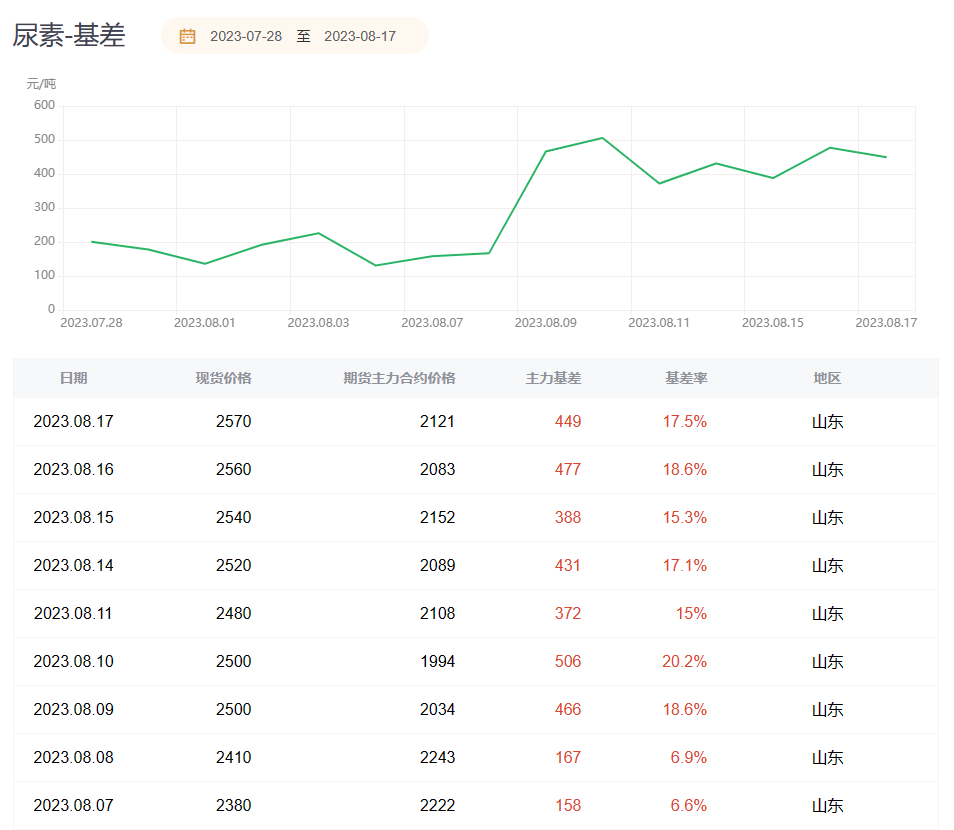Select the 2023.08.08 date cell
Viewport: 954px width, 830px height.
(x=74, y=758)
